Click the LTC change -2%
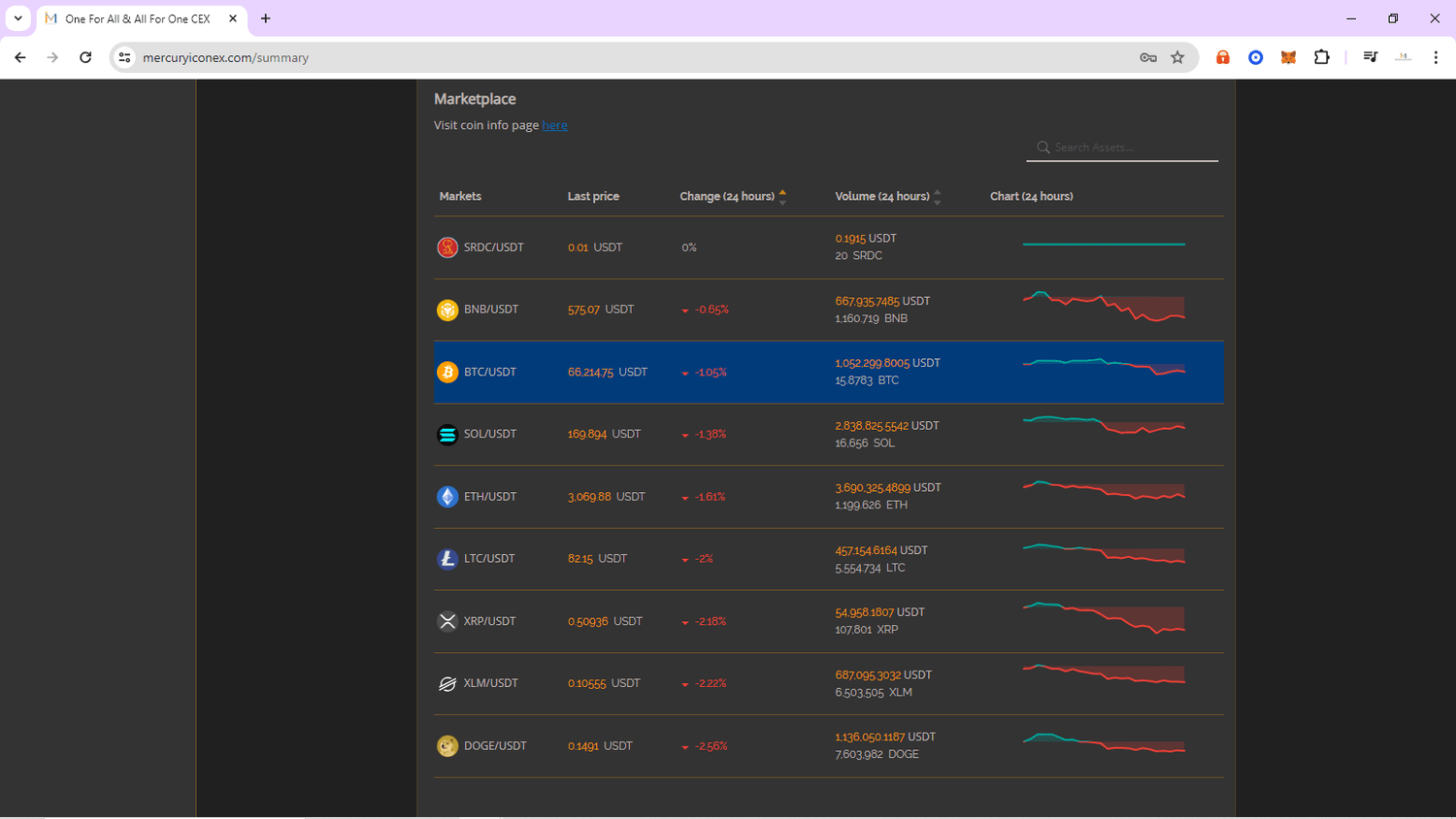Image resolution: width=1456 pixels, height=819 pixels. (697, 559)
